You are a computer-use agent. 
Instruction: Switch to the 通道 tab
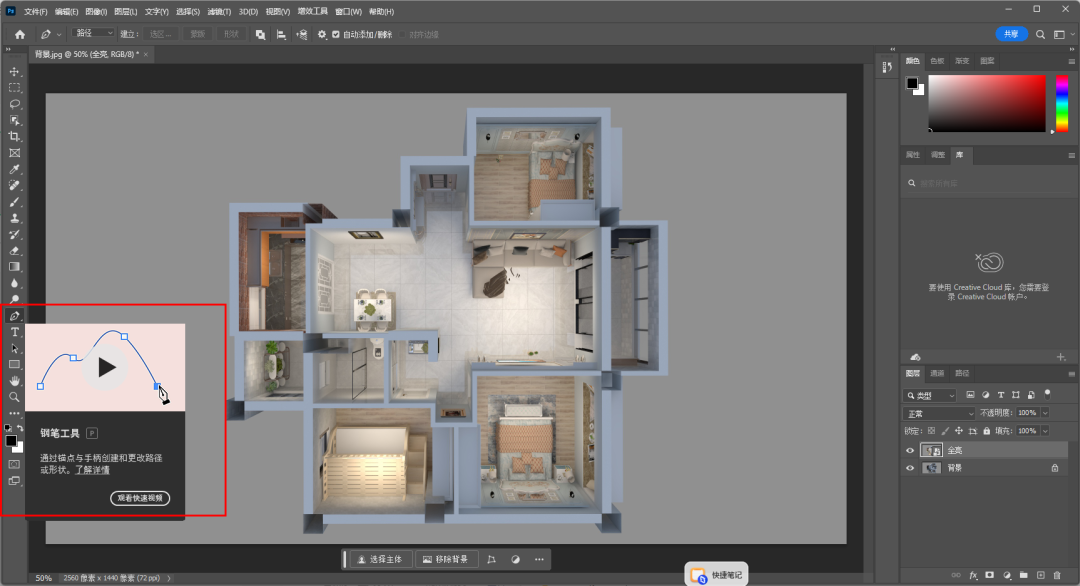(937, 374)
